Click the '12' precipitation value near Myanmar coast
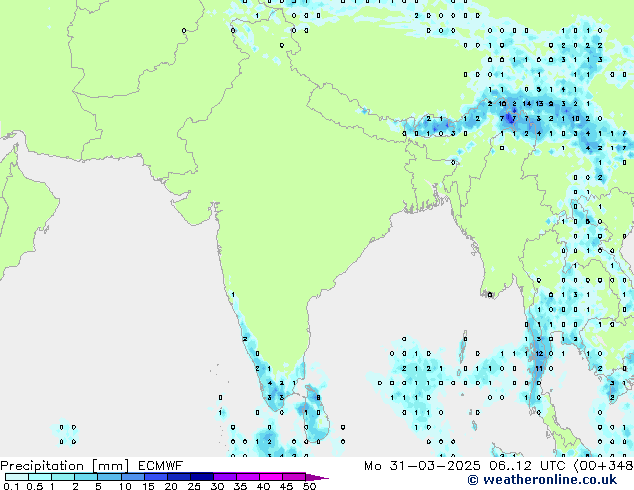 539,354
